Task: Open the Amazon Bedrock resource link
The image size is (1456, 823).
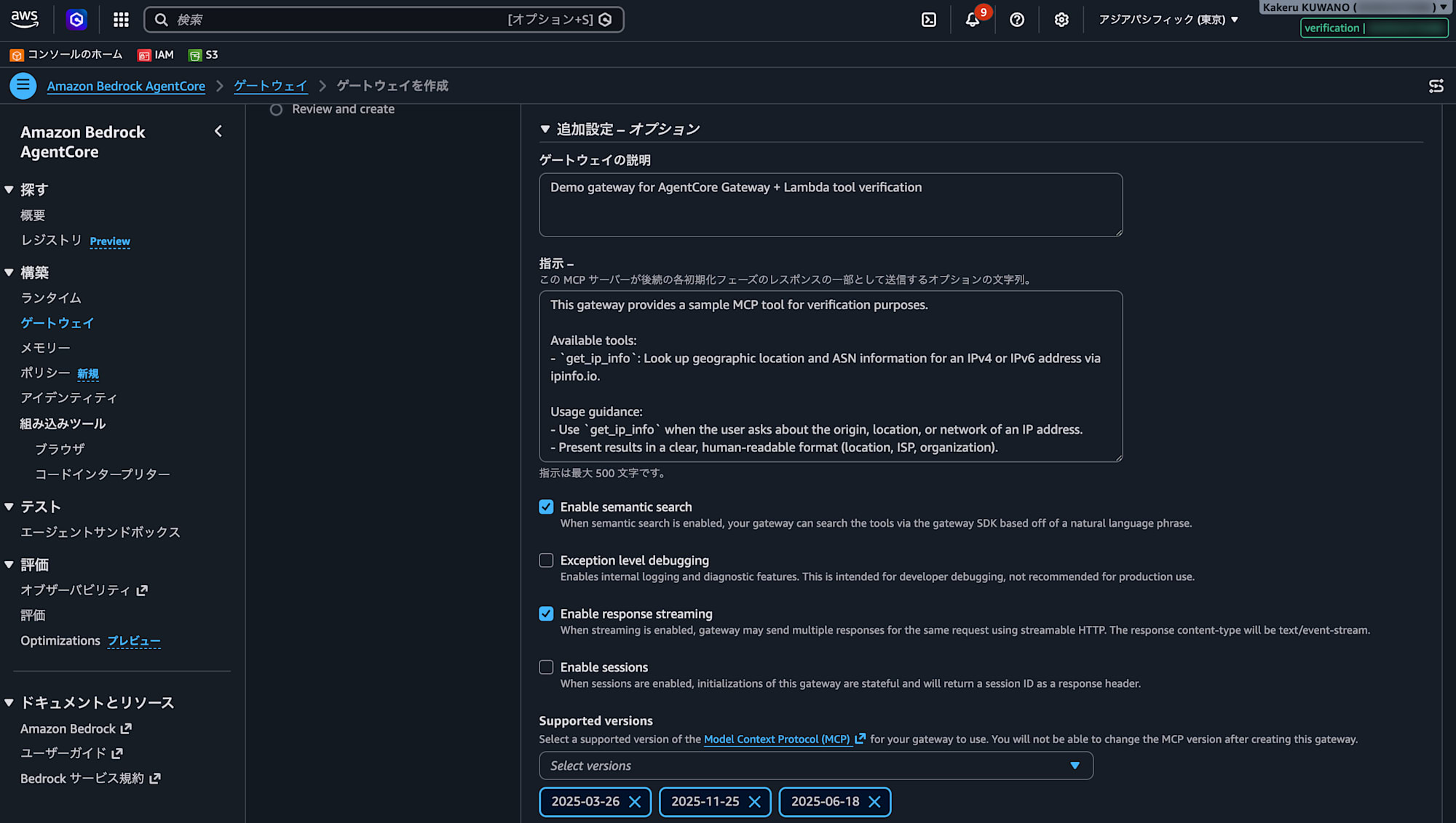Action: click(x=76, y=728)
